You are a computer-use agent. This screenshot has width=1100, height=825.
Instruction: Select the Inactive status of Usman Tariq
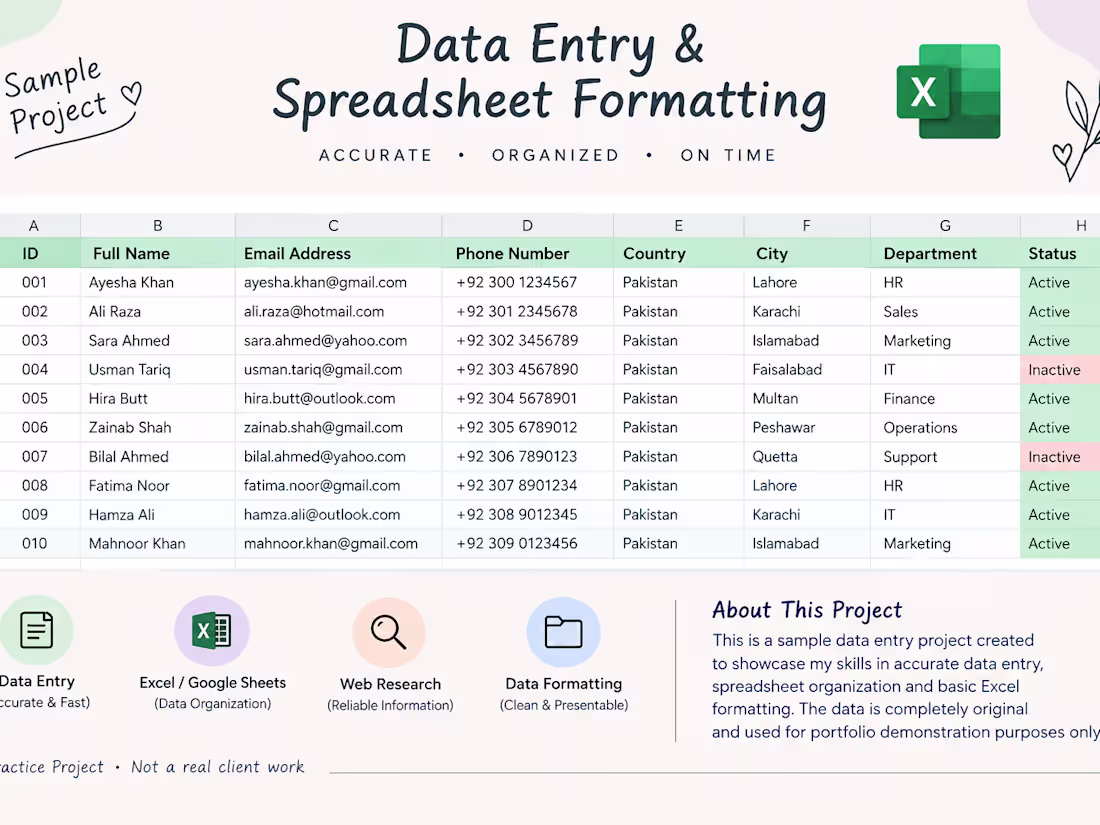point(1060,370)
